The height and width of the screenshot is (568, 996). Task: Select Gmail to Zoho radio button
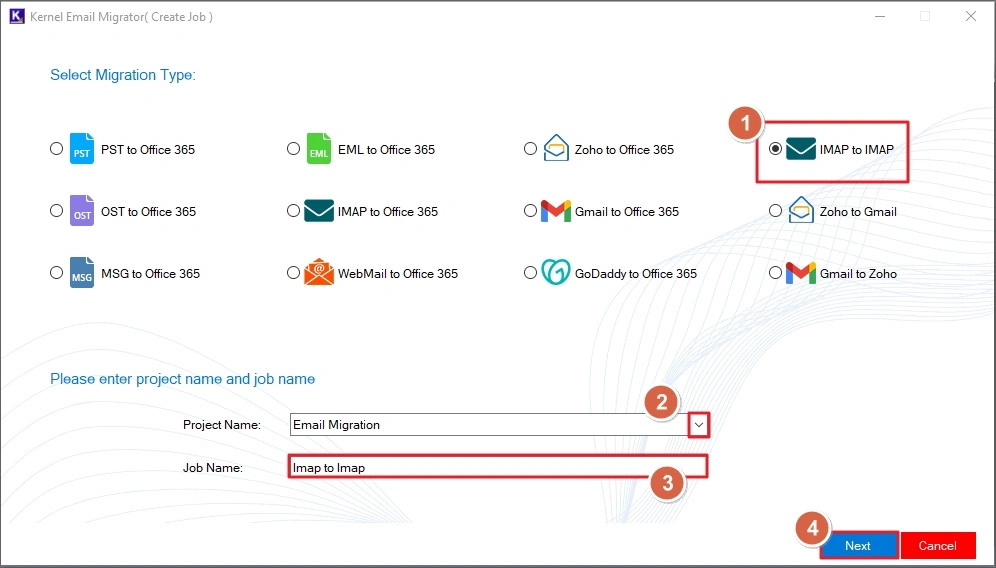pos(775,273)
